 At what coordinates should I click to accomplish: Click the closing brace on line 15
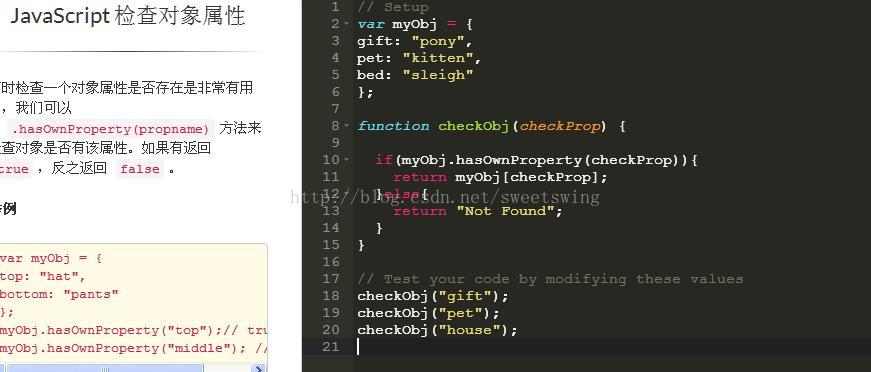[x=361, y=245]
